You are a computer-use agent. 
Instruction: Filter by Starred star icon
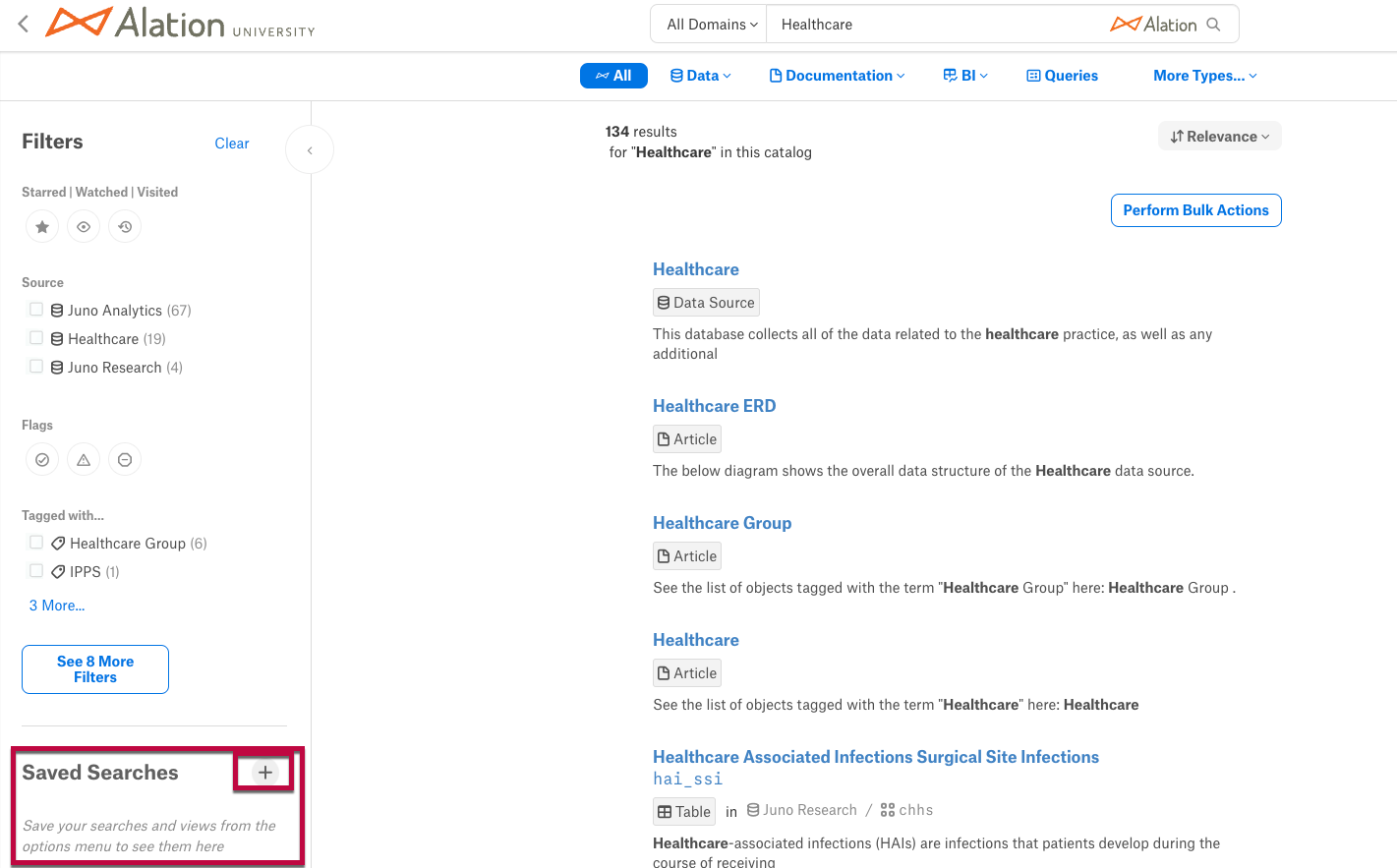click(42, 227)
